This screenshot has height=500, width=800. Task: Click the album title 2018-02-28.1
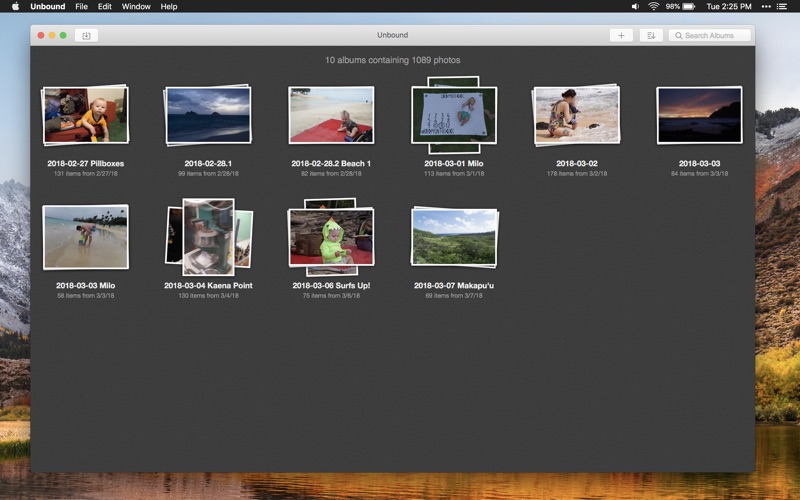point(208,163)
